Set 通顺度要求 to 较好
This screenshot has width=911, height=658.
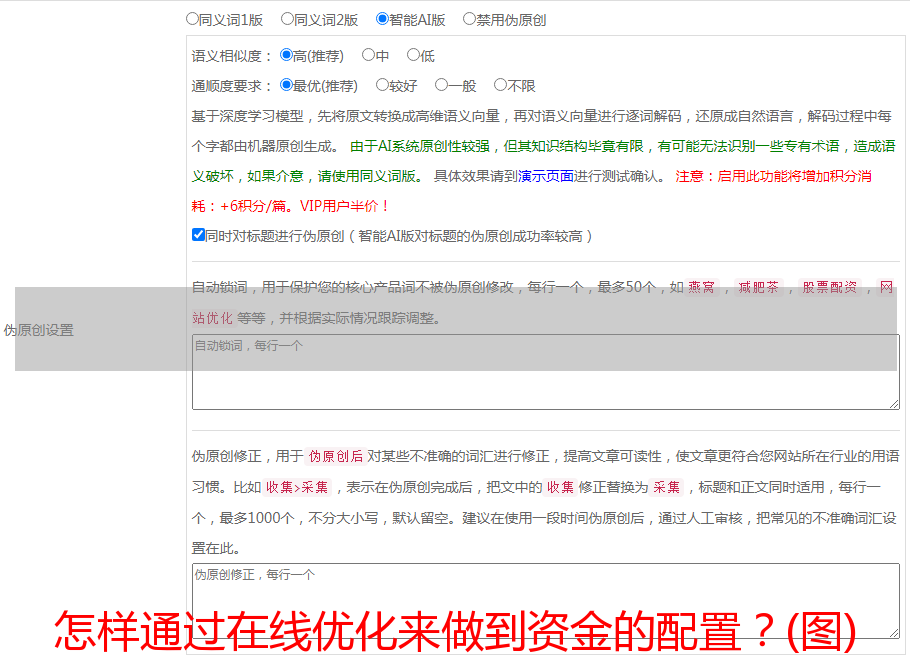click(382, 85)
